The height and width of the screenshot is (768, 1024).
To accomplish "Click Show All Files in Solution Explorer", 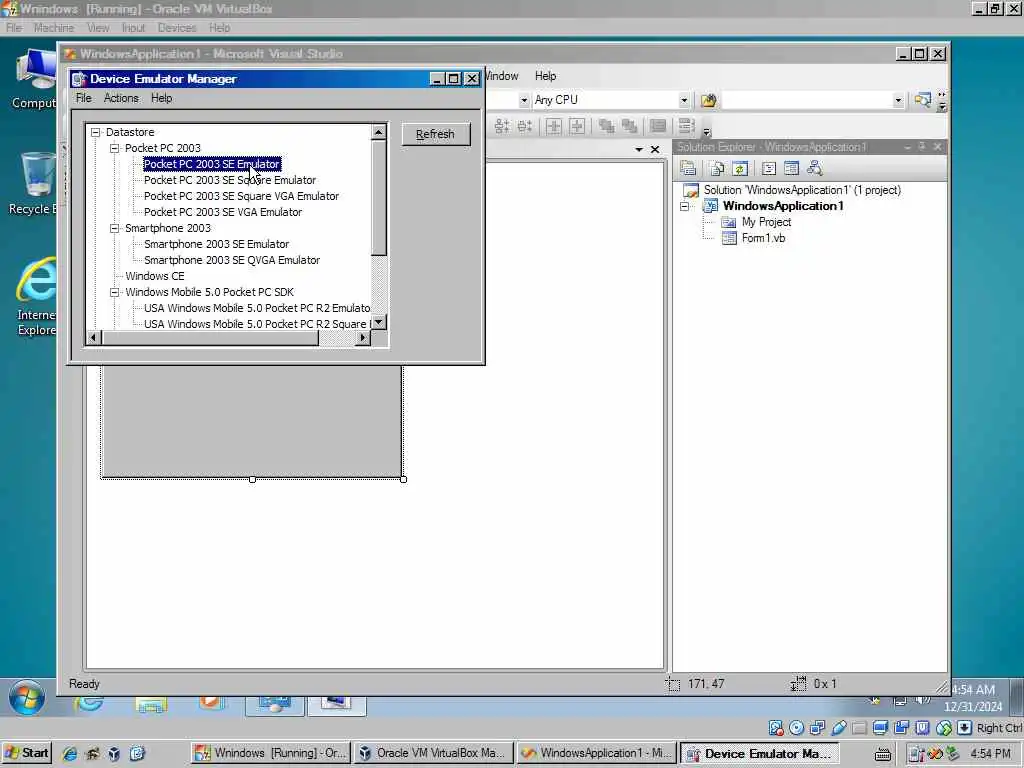I will click(x=717, y=168).
